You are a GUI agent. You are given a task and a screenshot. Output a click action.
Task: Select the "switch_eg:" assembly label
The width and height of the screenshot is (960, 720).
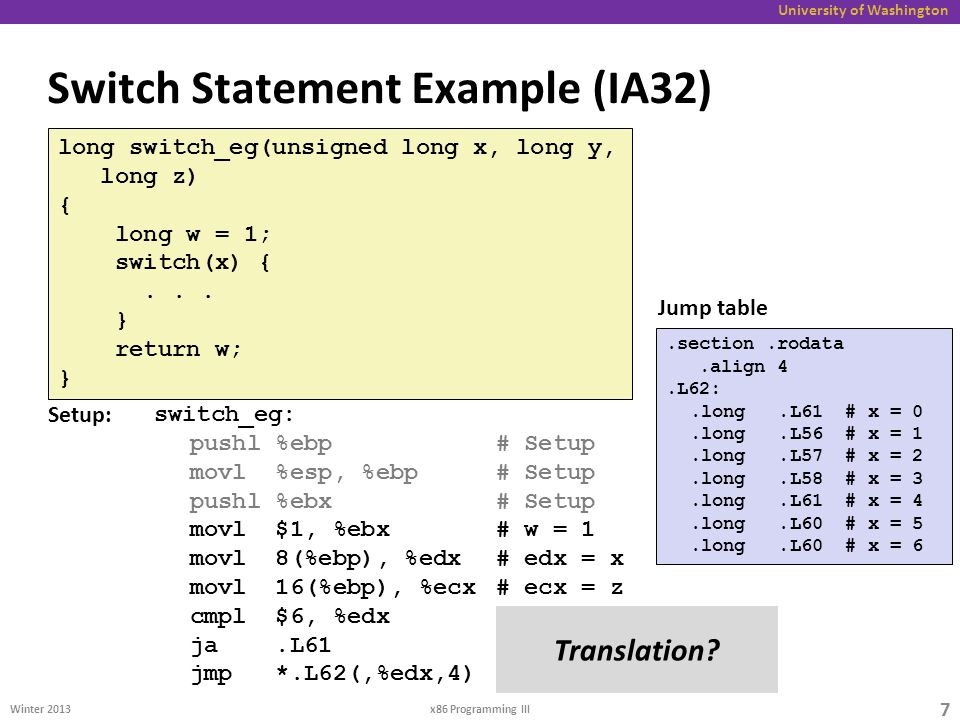click(224, 414)
